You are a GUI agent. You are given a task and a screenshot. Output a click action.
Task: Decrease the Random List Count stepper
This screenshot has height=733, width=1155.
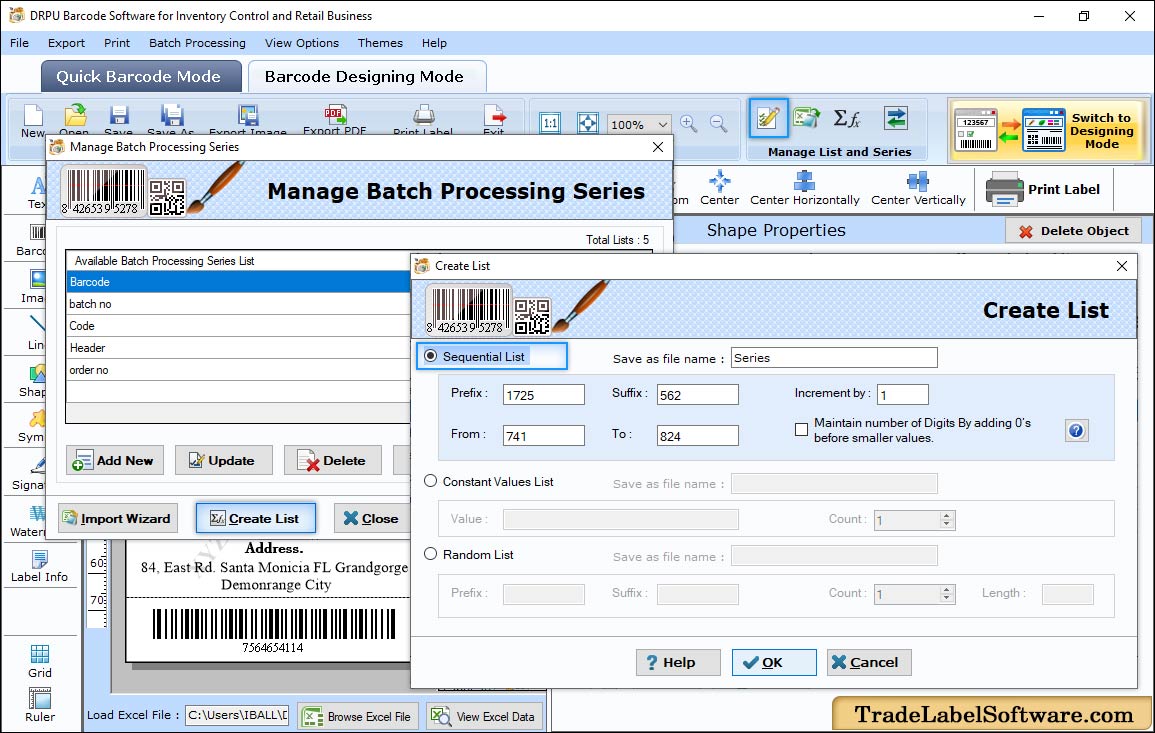tap(947, 598)
